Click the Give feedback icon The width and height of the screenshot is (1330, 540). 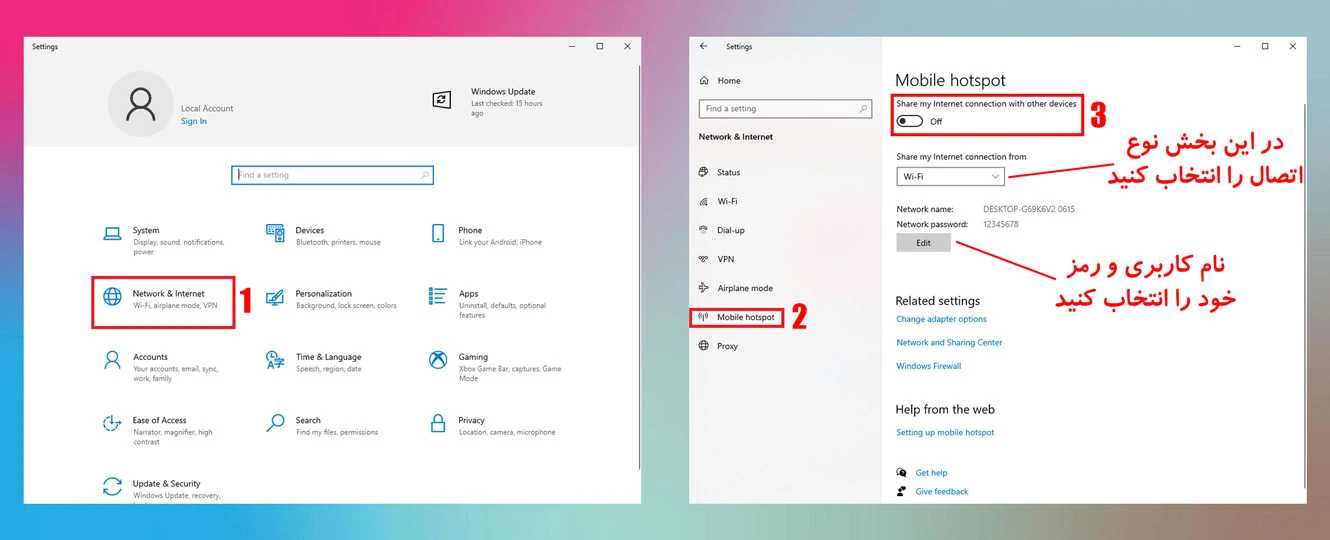[x=902, y=491]
